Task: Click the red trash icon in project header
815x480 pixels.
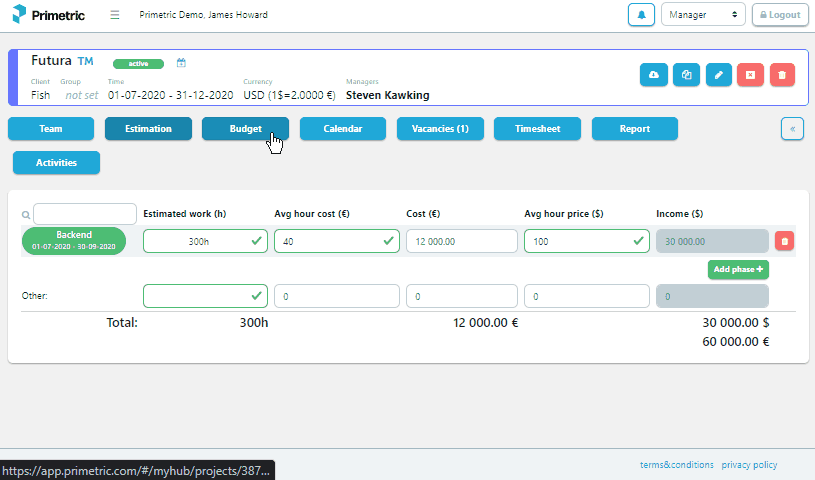Action: (782, 75)
